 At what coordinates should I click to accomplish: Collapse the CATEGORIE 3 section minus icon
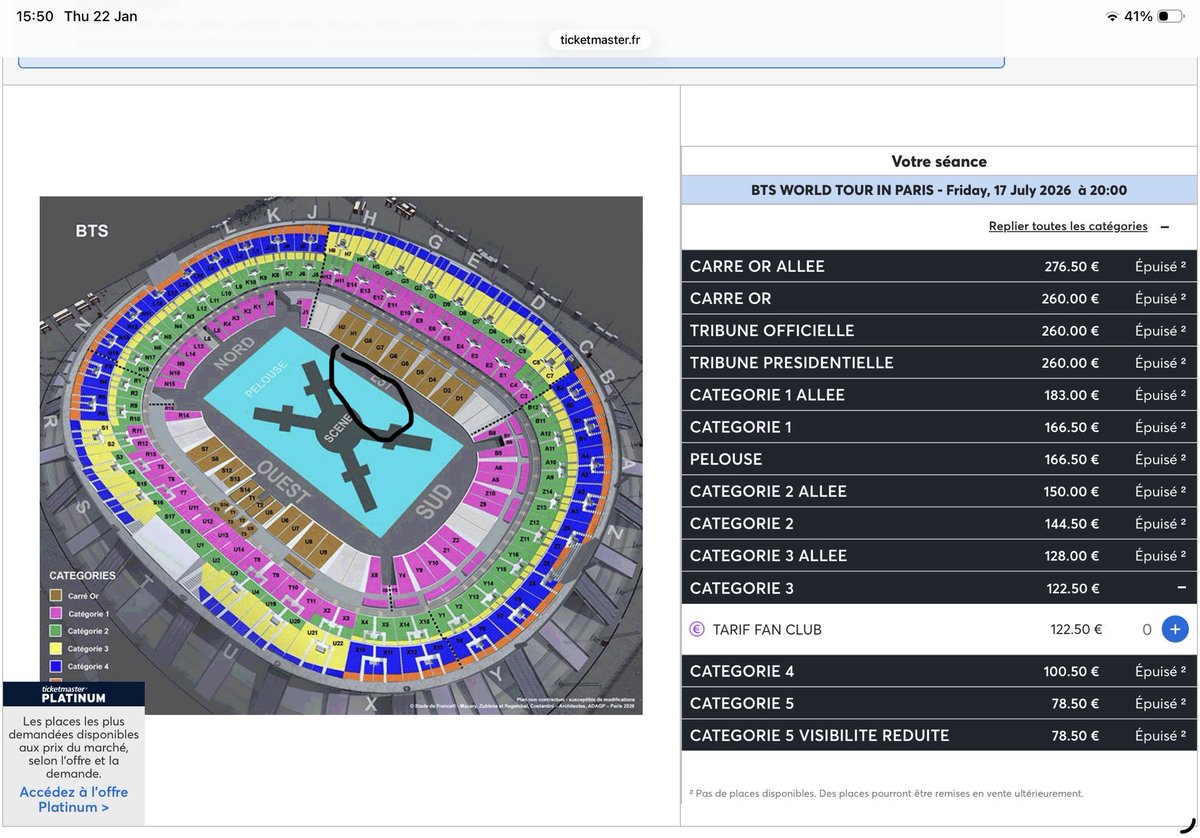click(x=1181, y=588)
